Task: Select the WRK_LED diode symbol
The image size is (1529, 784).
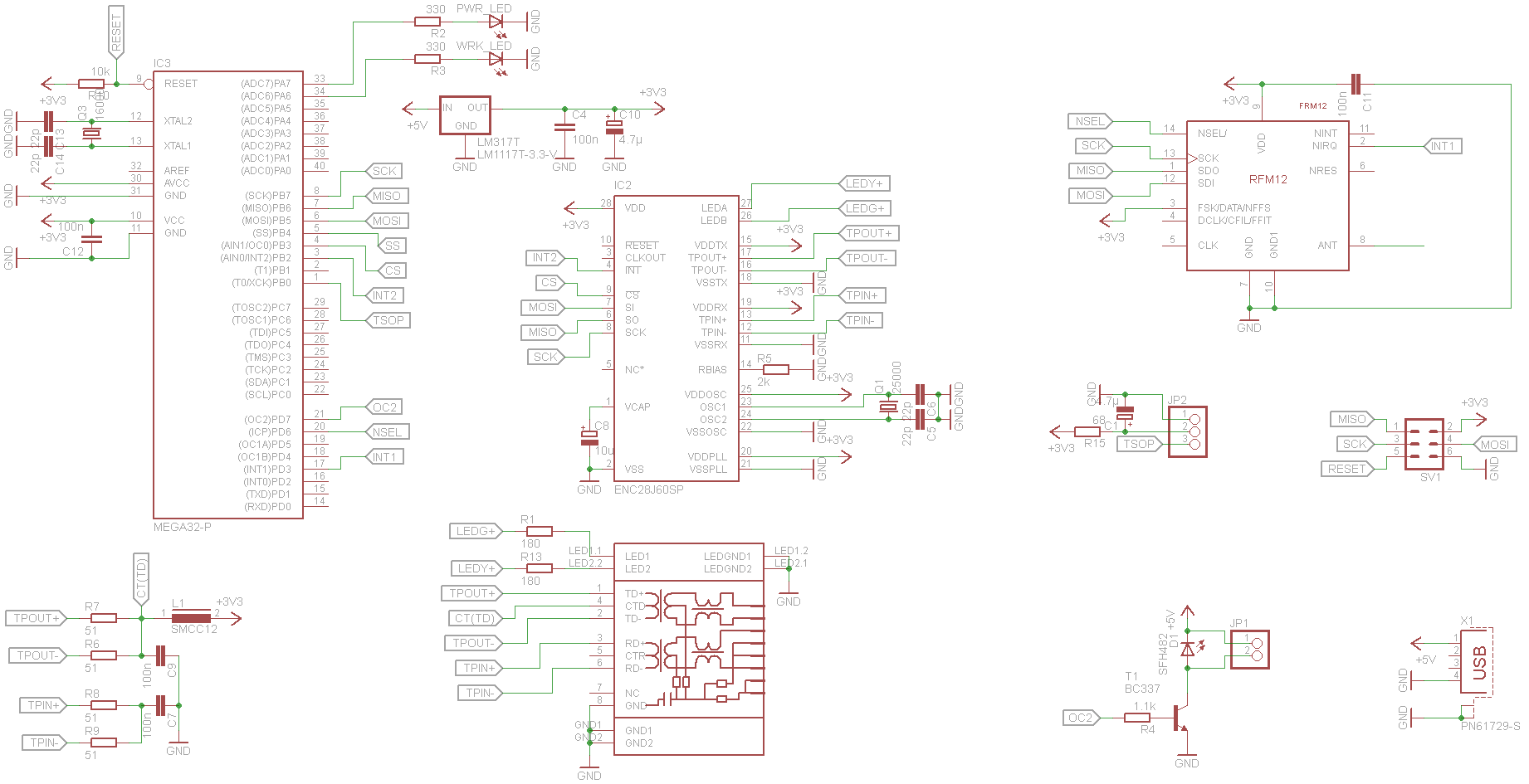Action: point(497,59)
